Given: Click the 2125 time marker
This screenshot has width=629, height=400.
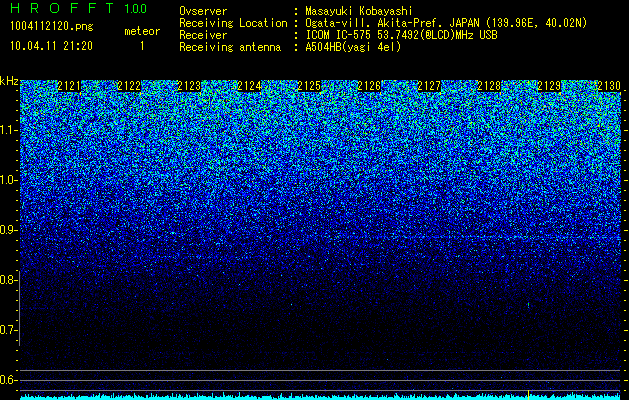Looking at the screenshot, I should tap(309, 86).
